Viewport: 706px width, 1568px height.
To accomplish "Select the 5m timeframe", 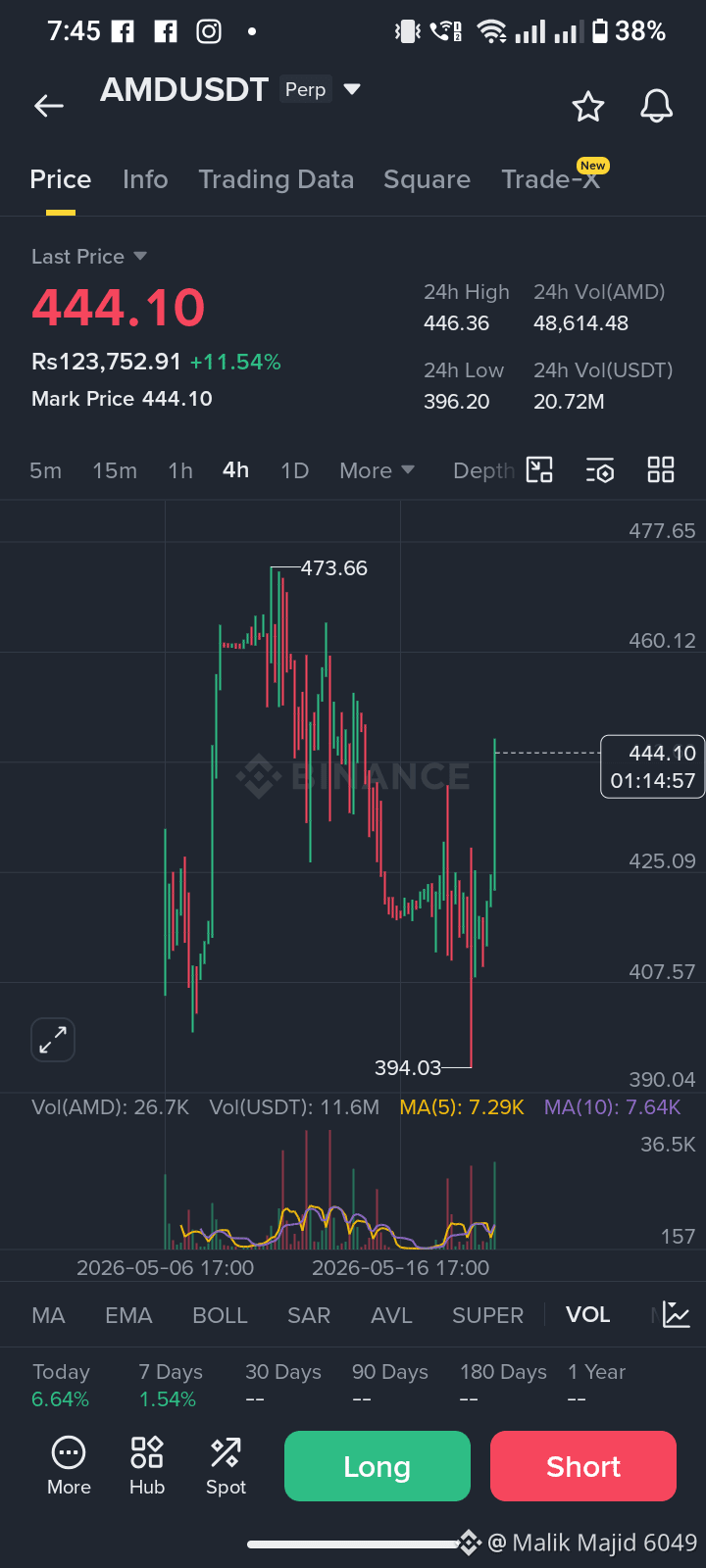I will point(45,470).
